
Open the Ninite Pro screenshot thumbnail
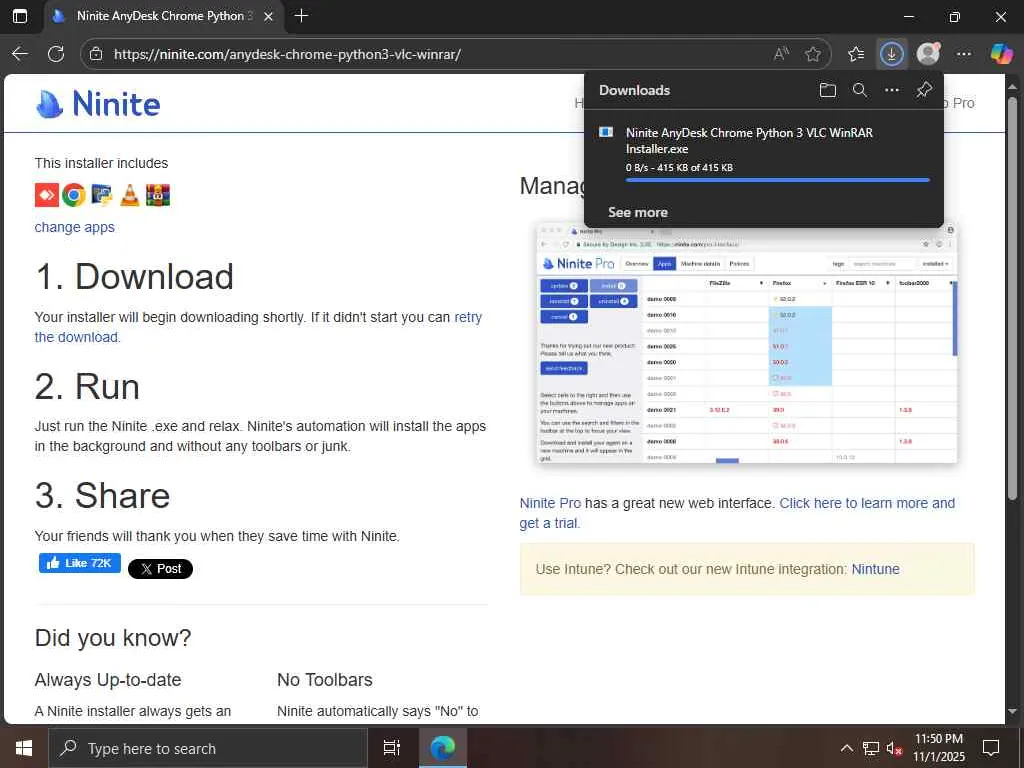(747, 342)
